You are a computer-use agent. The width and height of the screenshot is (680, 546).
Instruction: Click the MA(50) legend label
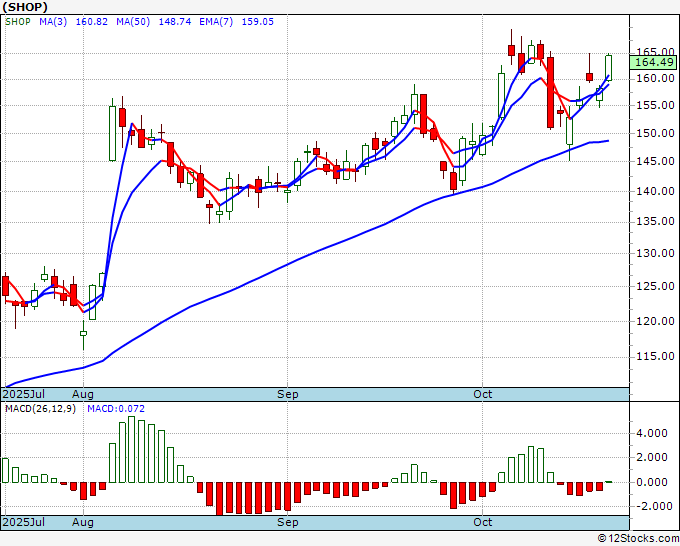(x=133, y=22)
